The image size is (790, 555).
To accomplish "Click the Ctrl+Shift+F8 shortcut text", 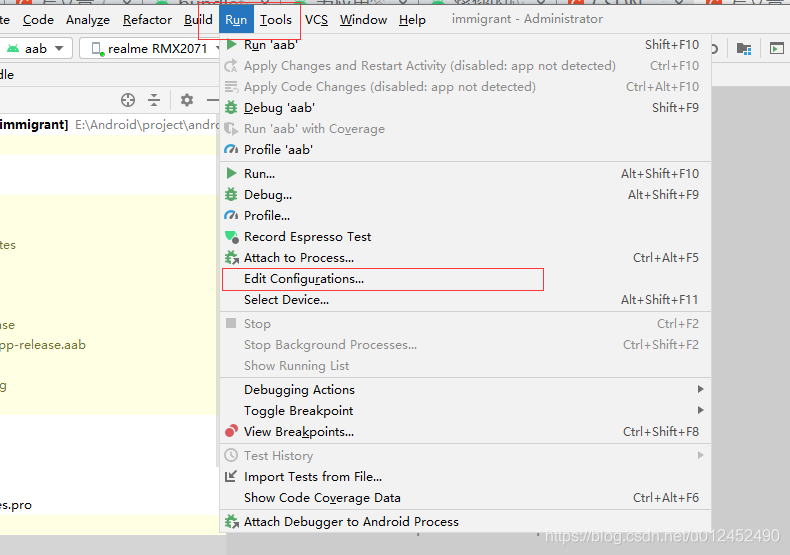I will tap(661, 432).
